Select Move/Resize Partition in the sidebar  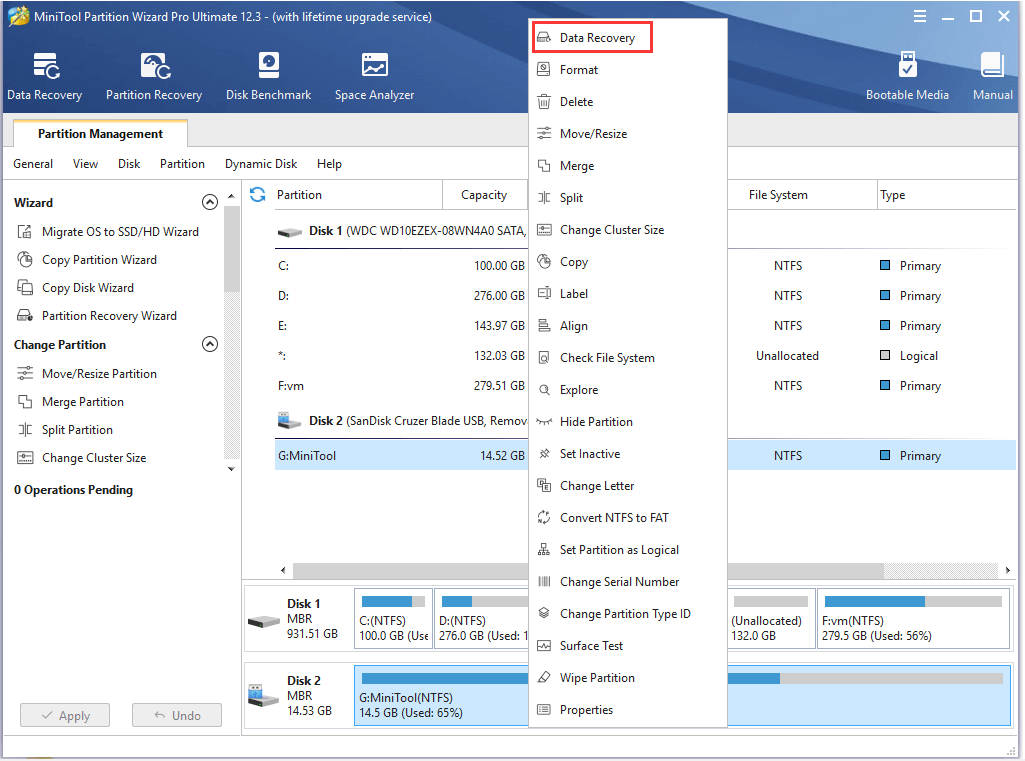(99, 373)
